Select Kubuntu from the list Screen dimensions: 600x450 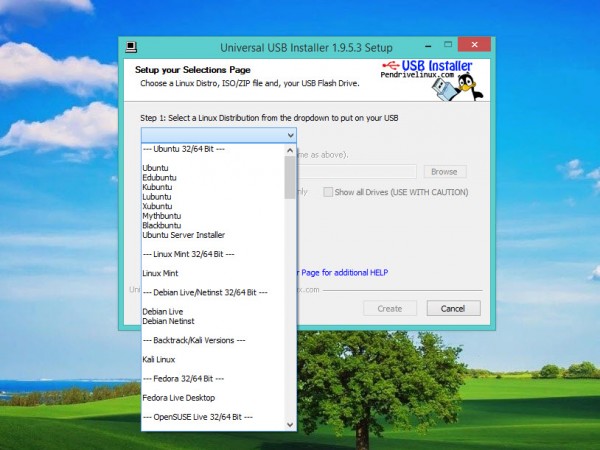(x=157, y=187)
